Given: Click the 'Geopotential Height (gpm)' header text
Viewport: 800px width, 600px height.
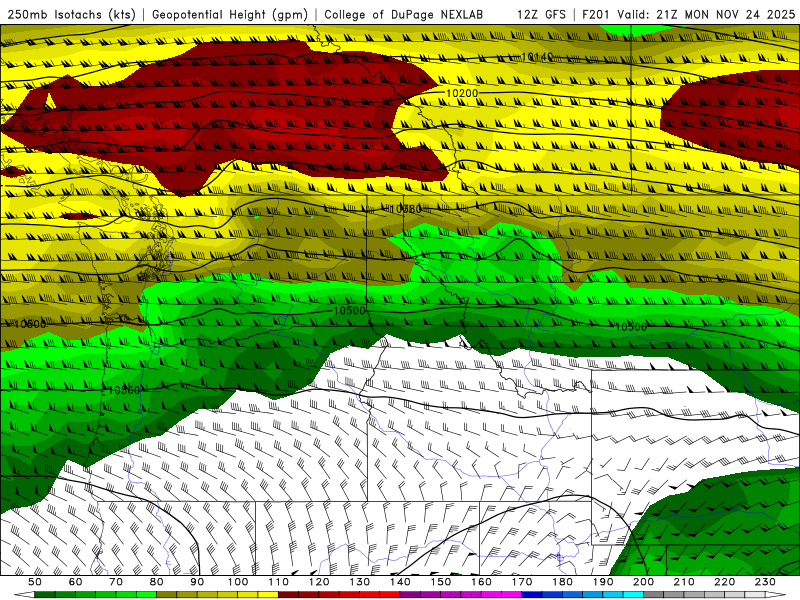Looking at the screenshot, I should click(230, 15).
